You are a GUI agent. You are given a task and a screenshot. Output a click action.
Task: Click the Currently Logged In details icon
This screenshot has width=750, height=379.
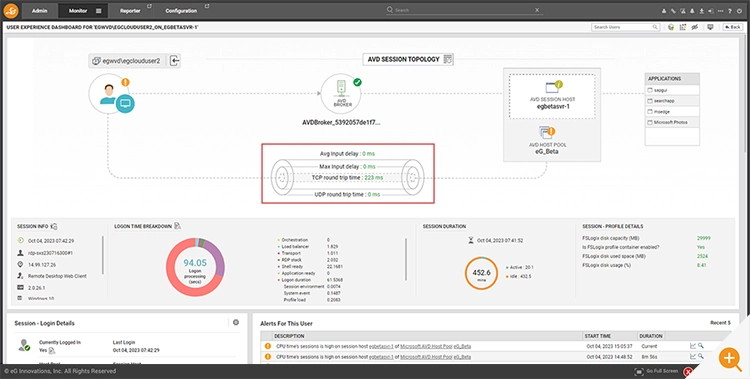[52, 351]
